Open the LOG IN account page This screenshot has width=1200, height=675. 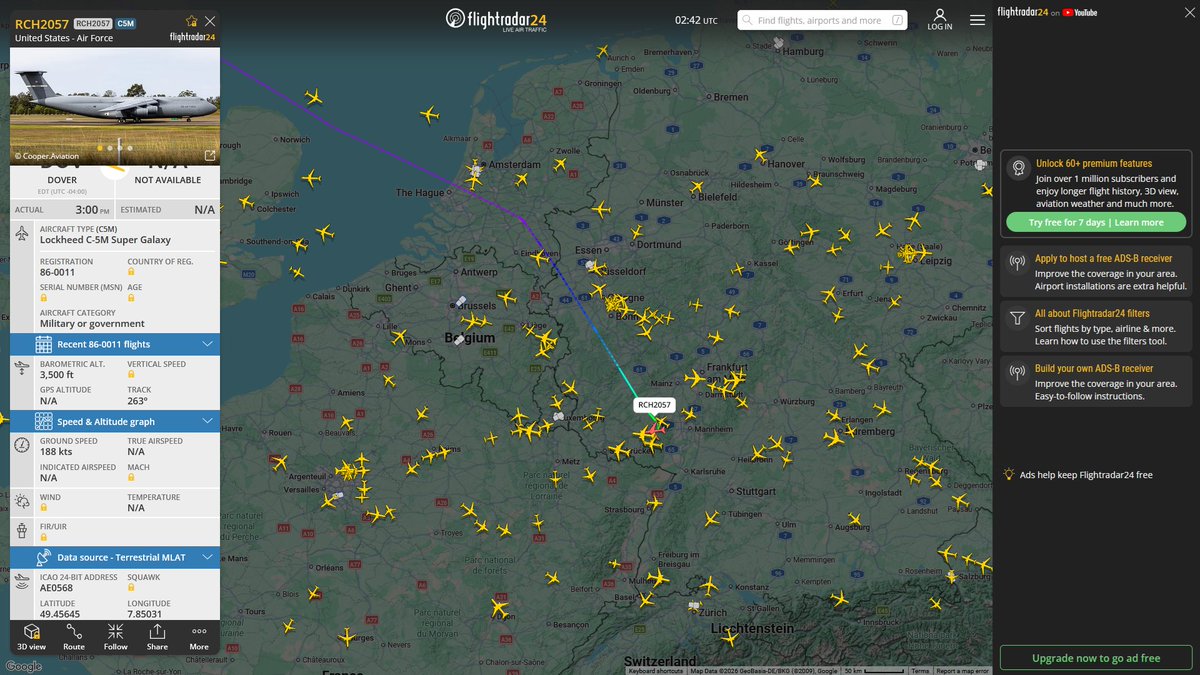940,20
